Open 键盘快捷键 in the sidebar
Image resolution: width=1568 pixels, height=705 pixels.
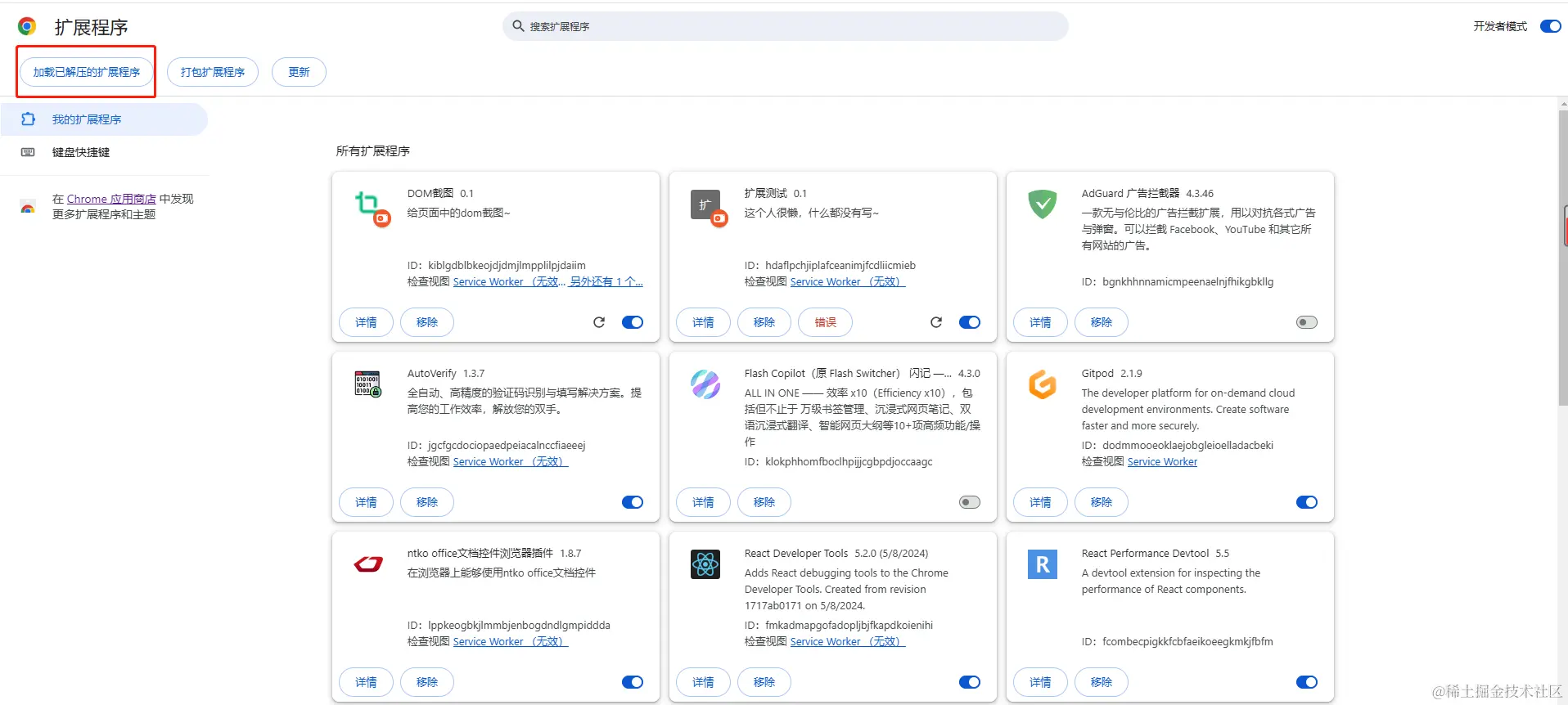point(104,152)
